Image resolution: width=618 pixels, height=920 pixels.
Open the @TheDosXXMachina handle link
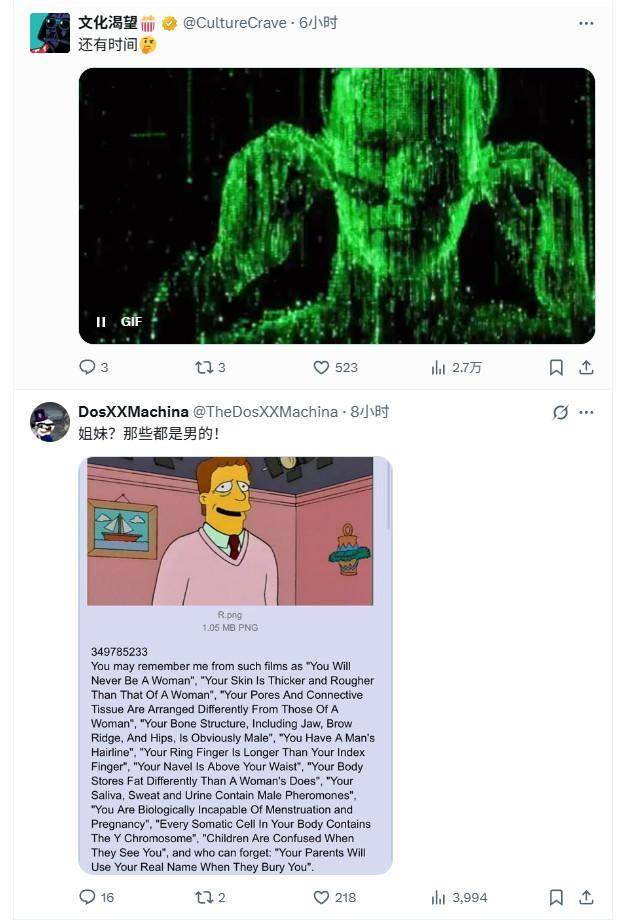[265, 412]
